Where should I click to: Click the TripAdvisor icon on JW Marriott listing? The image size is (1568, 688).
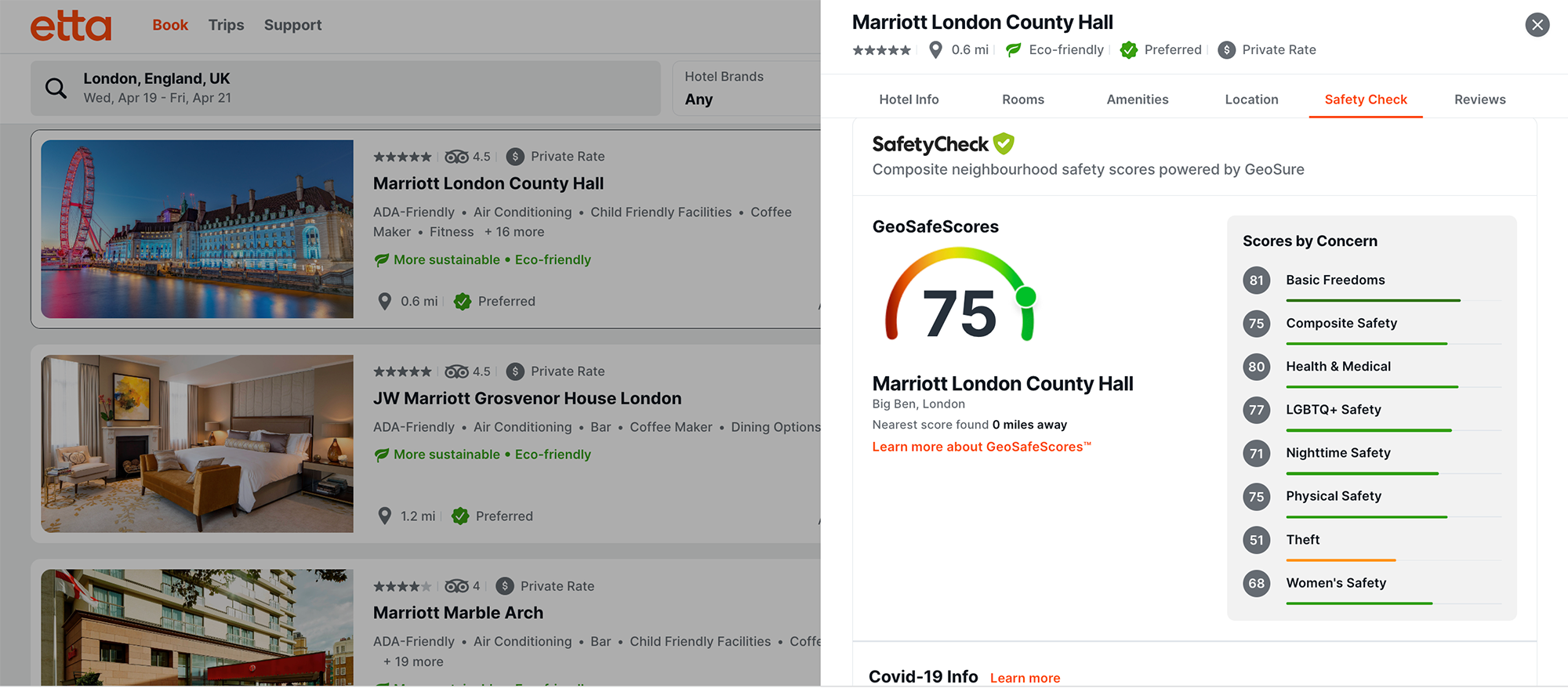[x=456, y=371]
